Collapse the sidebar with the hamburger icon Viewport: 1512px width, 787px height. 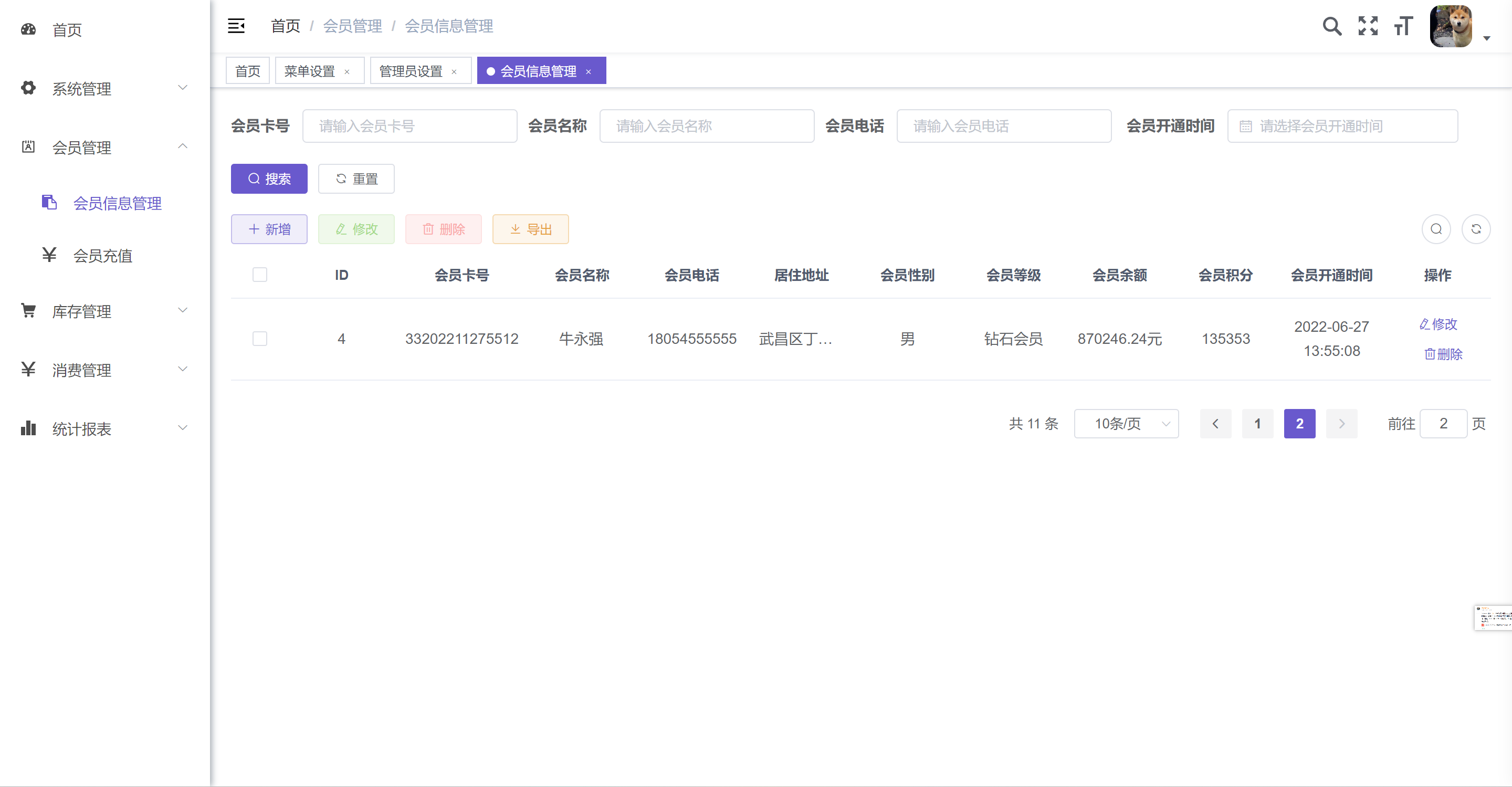click(x=236, y=26)
